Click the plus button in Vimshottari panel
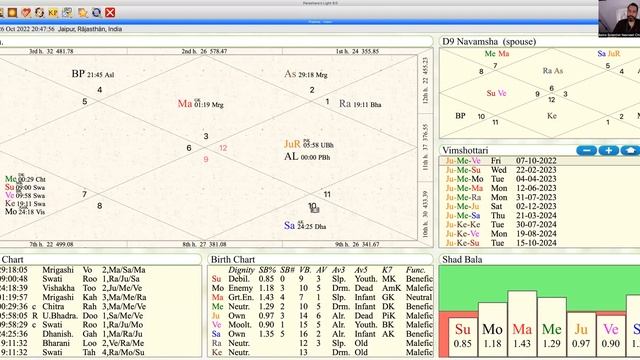 609,151
